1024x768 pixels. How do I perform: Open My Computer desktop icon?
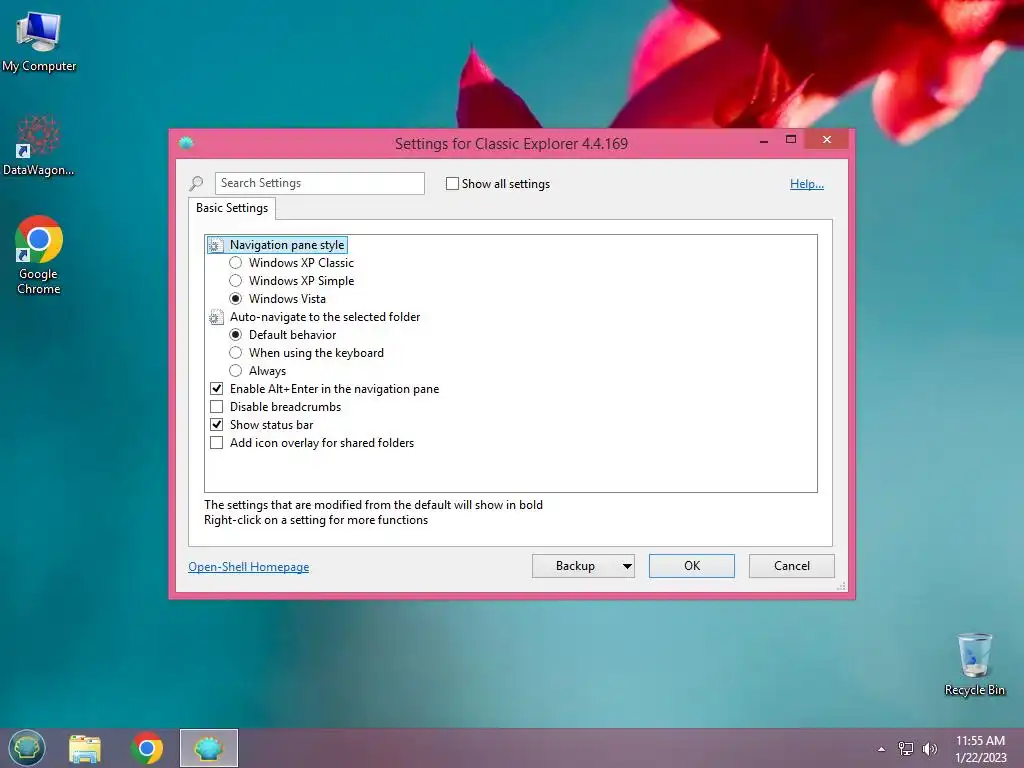coord(39,42)
